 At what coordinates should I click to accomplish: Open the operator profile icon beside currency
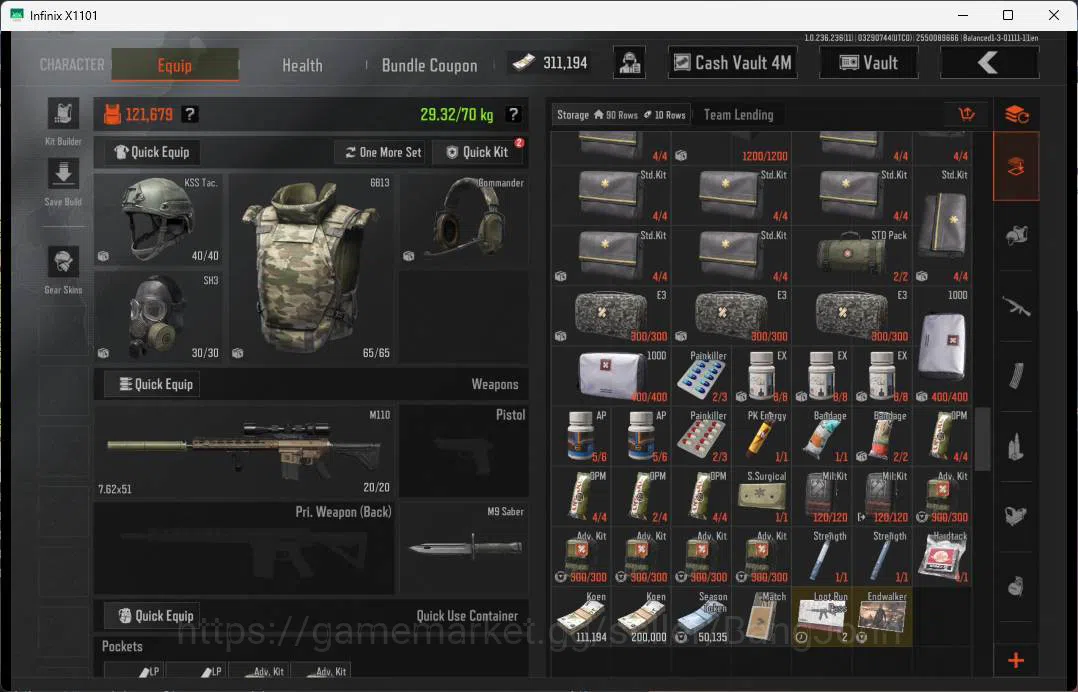pyautogui.click(x=629, y=63)
